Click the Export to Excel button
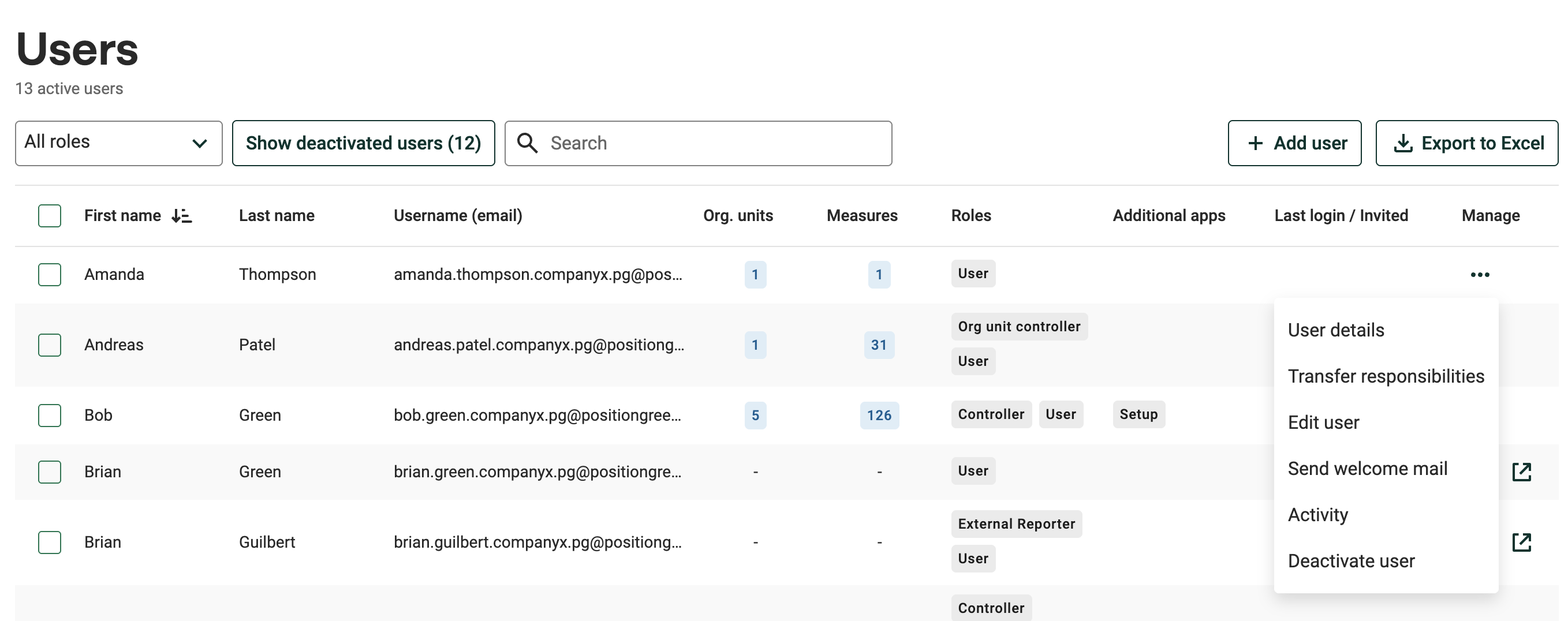The height and width of the screenshot is (621, 1568). coord(1466,144)
